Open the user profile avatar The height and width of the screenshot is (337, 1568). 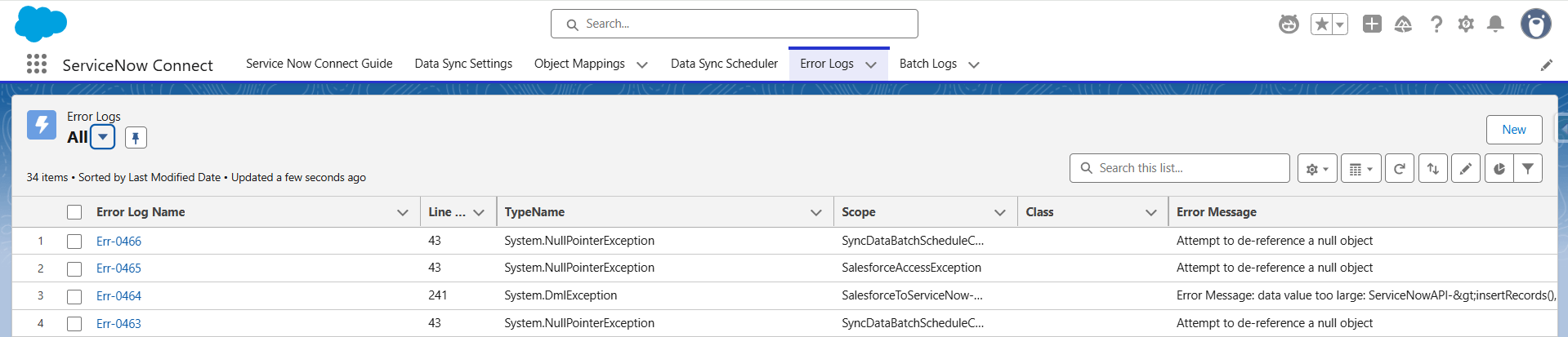click(1536, 24)
